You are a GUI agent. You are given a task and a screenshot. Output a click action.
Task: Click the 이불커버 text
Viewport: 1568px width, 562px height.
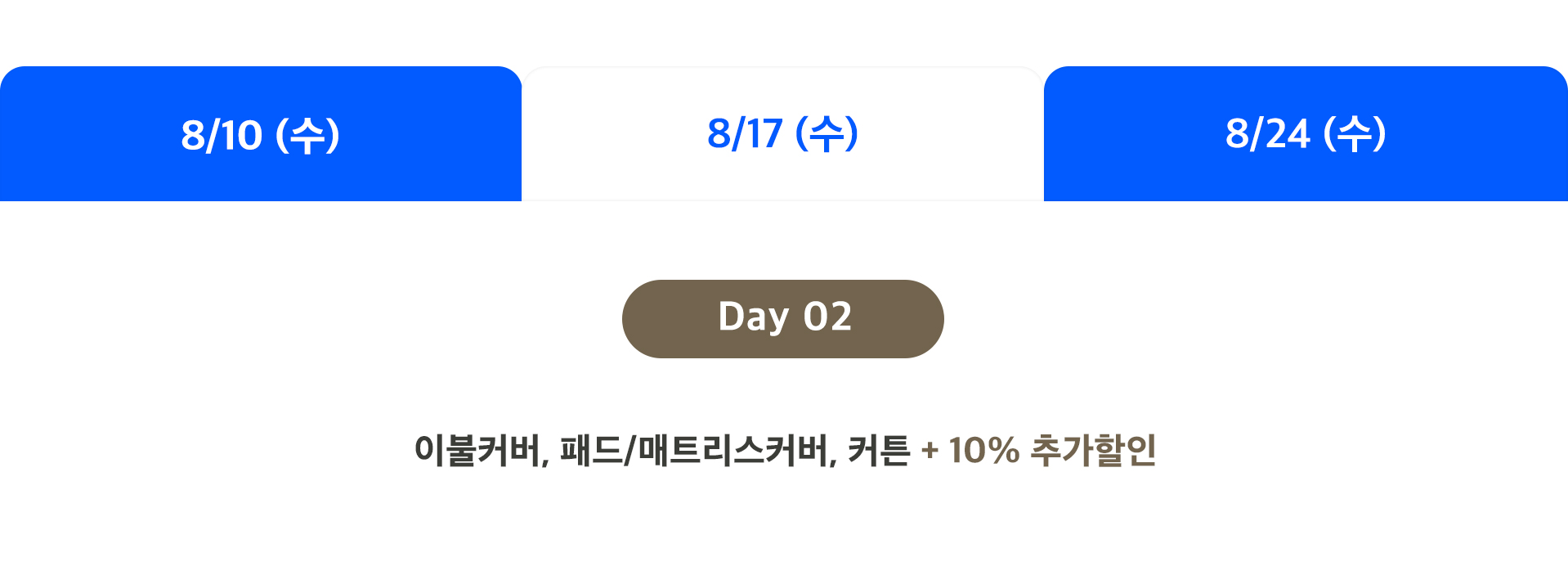[x=477, y=450]
